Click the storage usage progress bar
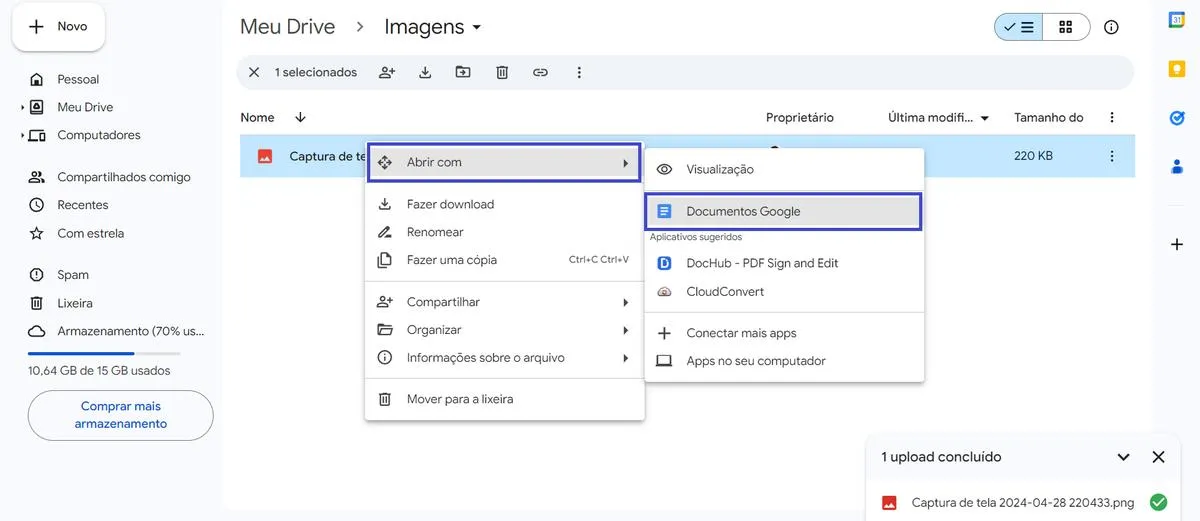This screenshot has width=1200, height=521. [104, 354]
